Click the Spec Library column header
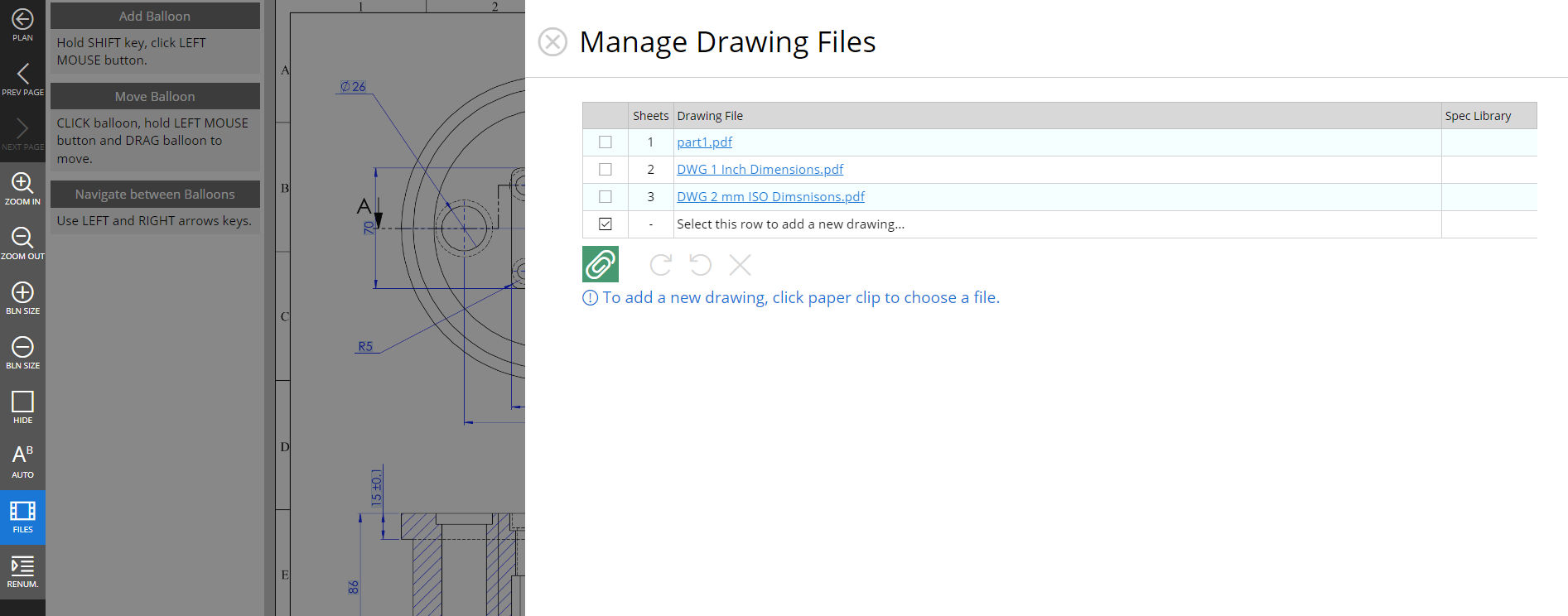Viewport: 1568px width, 616px height. (x=1478, y=116)
